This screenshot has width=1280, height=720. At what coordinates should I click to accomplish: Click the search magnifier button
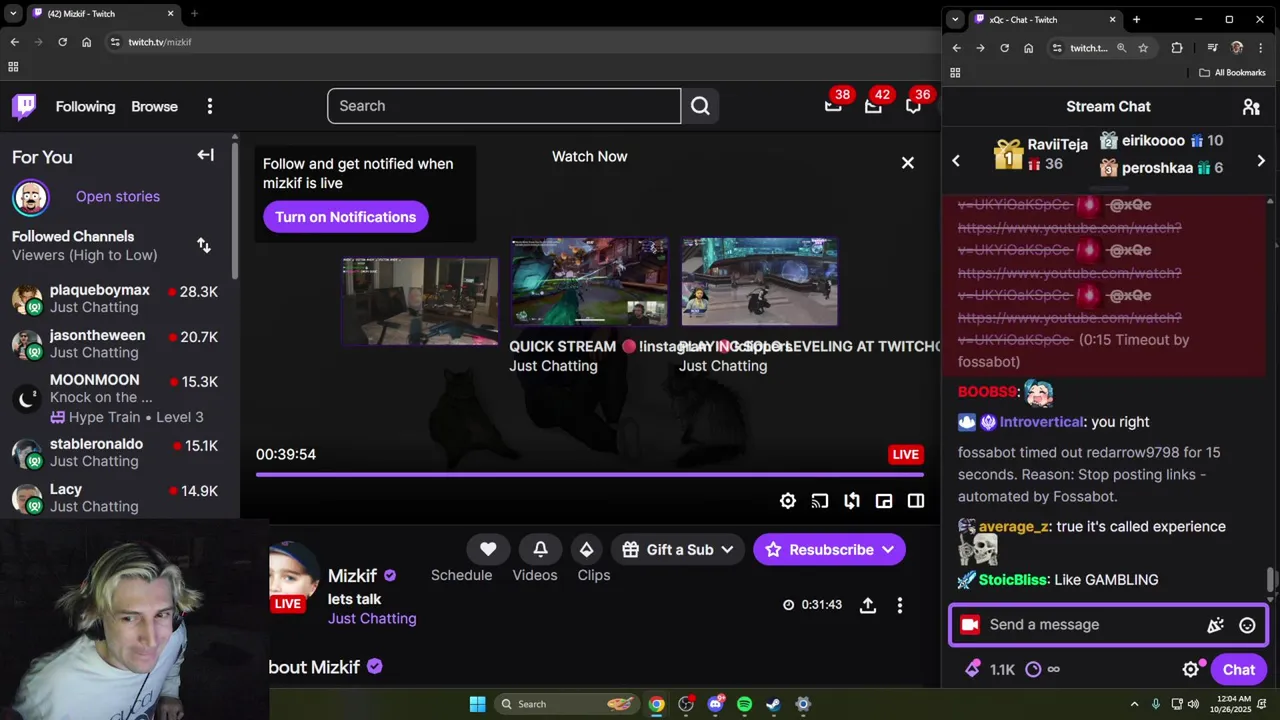click(700, 106)
